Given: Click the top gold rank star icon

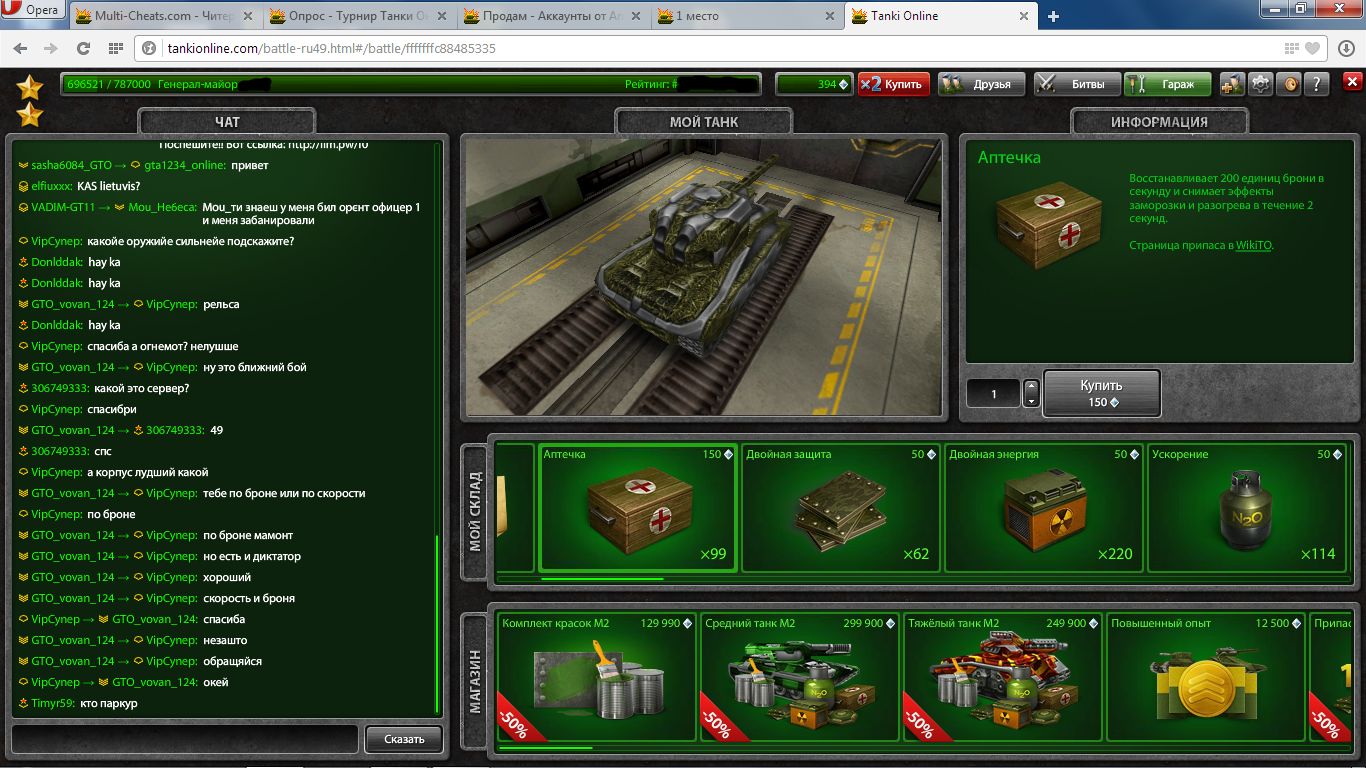Looking at the screenshot, I should pos(31,87).
